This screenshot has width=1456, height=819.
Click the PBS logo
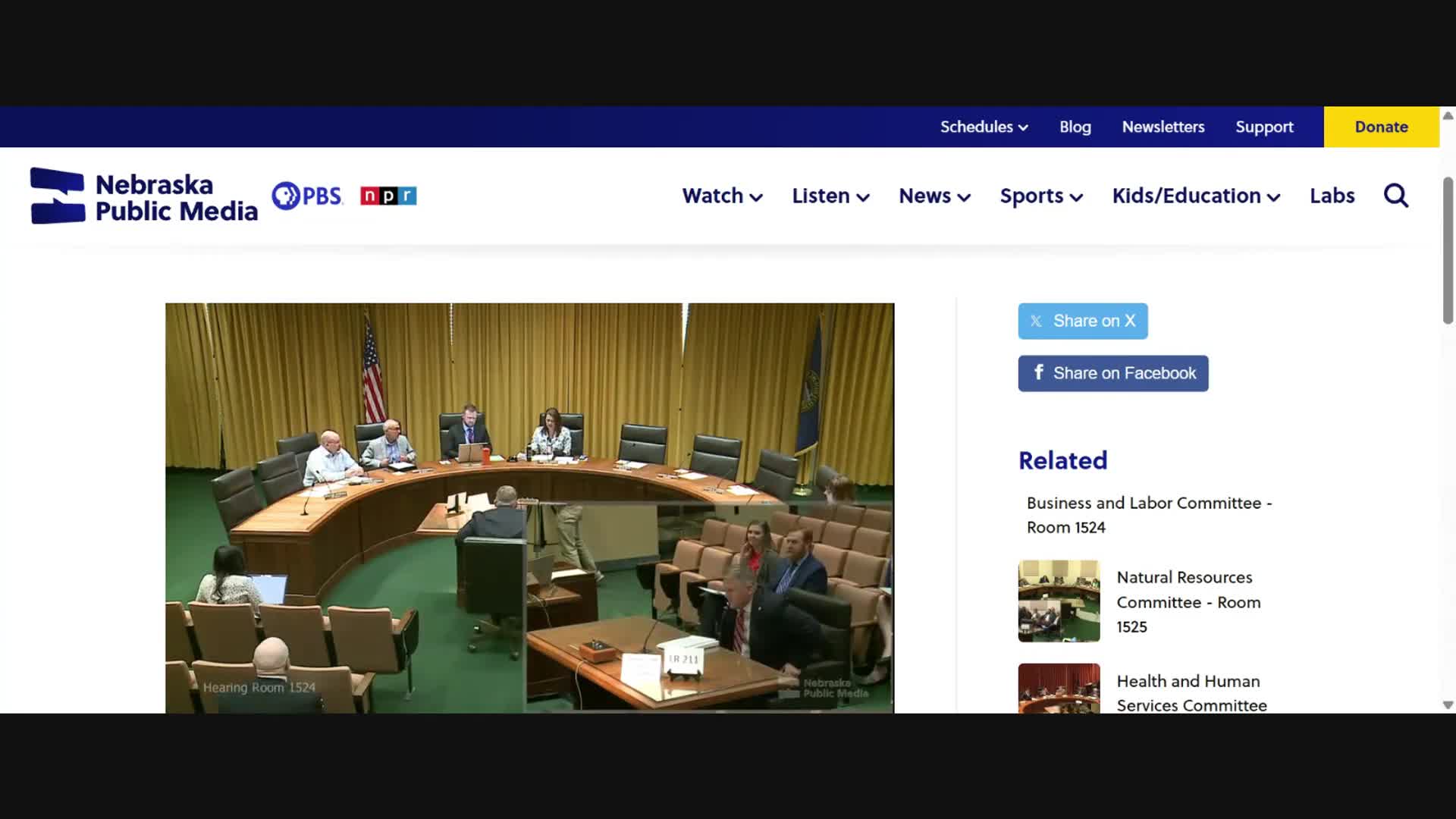[x=307, y=196]
